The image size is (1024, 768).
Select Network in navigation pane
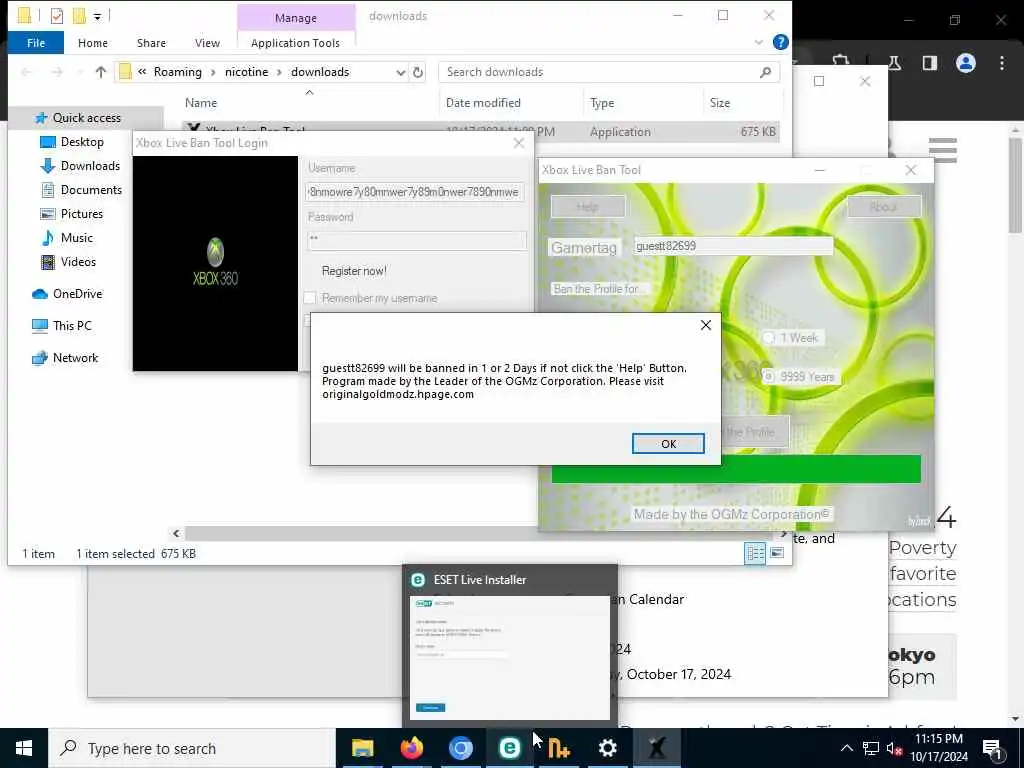pyautogui.click(x=75, y=358)
